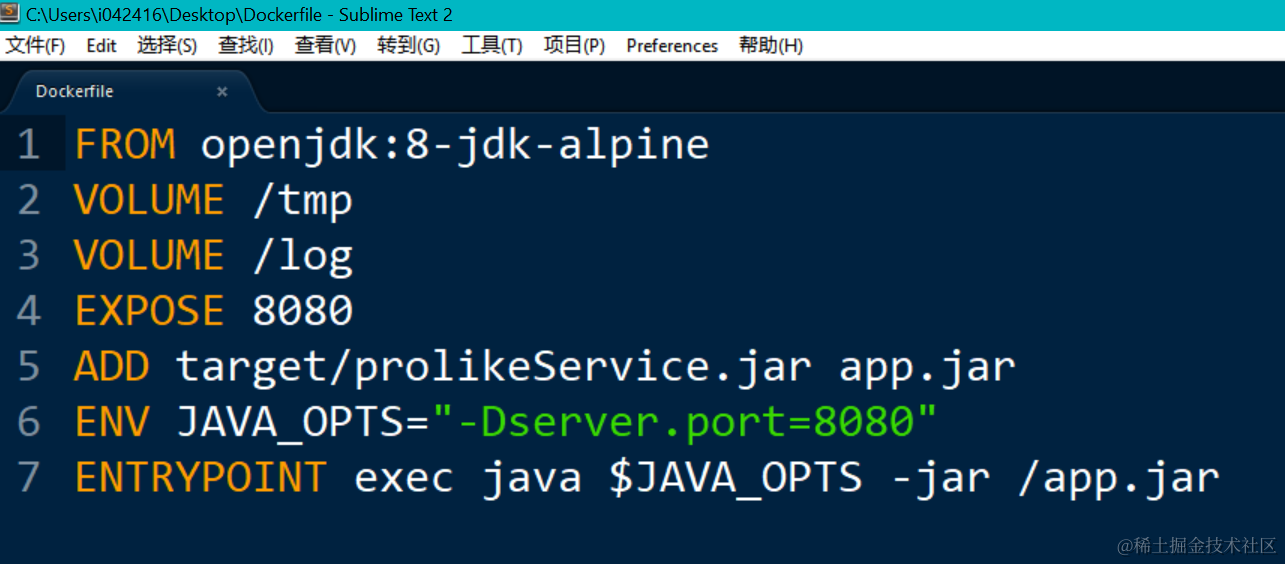Click line number 1 in gutter
The height and width of the screenshot is (564, 1285).
tap(29, 145)
